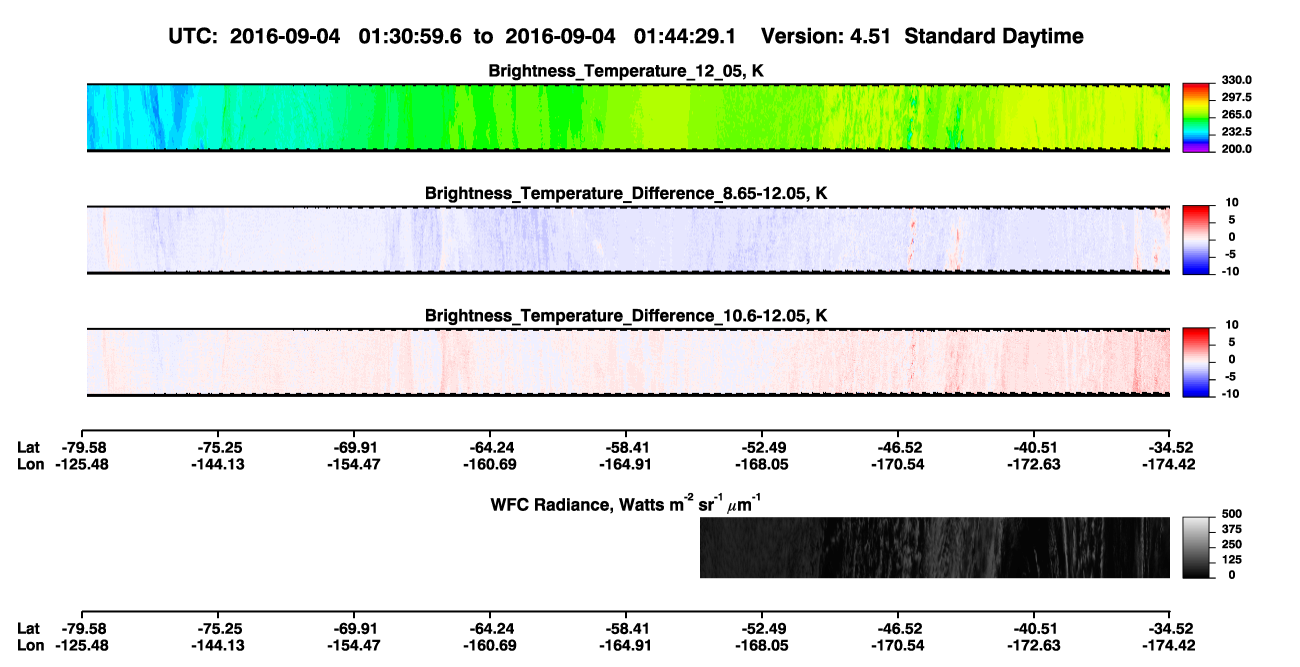This screenshot has height=667, width=1300.
Task: Click latitude "-46.52" on the axis above WFC Radiance
Action: click(898, 447)
